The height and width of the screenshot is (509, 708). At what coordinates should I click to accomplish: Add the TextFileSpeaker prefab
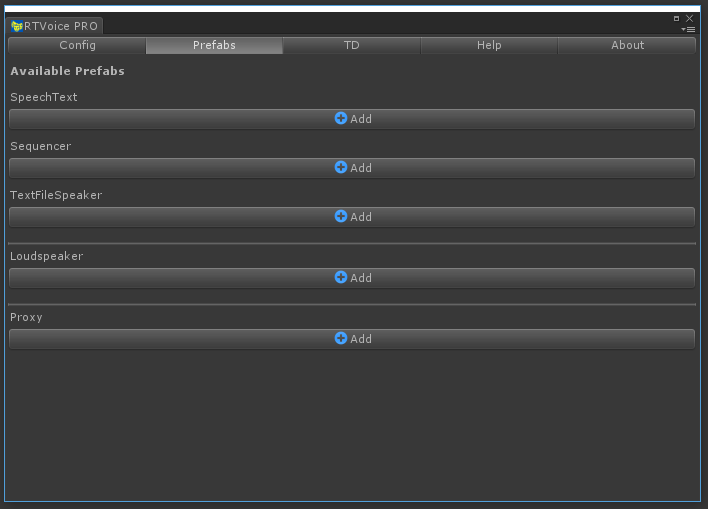(352, 217)
